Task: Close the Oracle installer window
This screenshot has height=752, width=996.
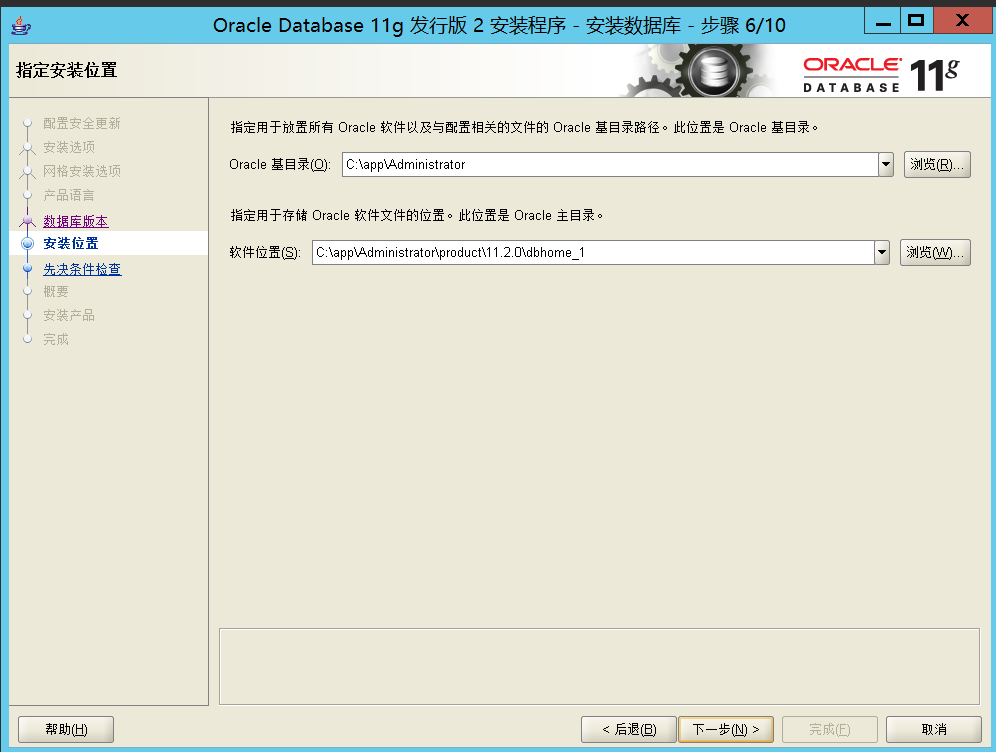Action: 962,22
